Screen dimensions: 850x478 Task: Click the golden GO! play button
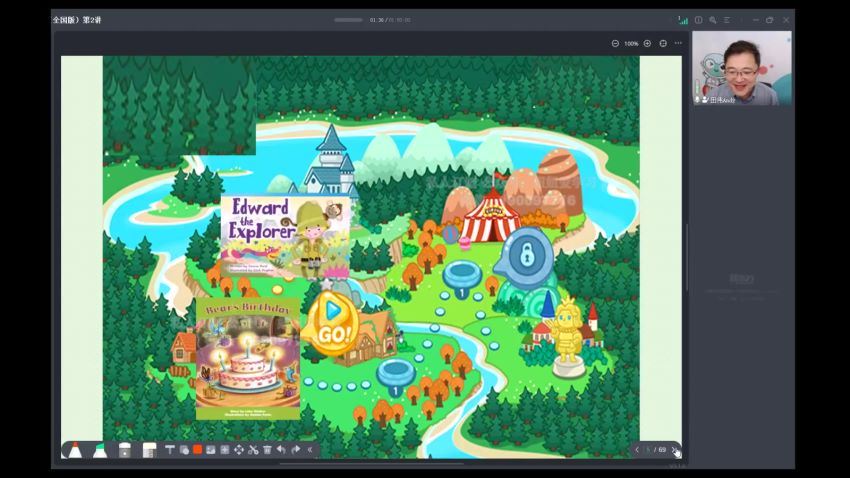pos(331,324)
